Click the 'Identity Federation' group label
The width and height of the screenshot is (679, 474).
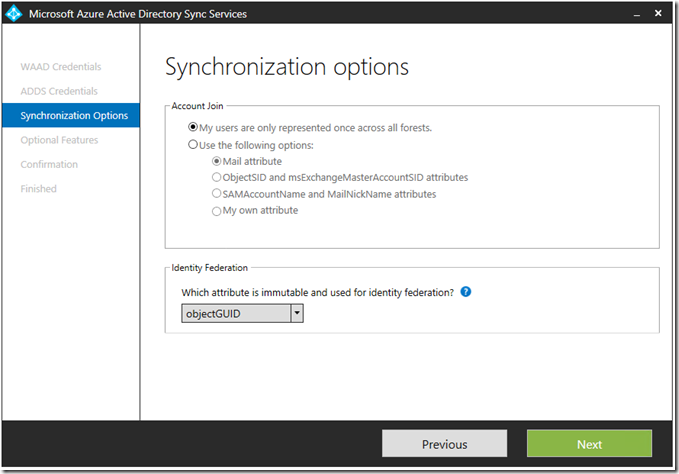pyautogui.click(x=210, y=268)
